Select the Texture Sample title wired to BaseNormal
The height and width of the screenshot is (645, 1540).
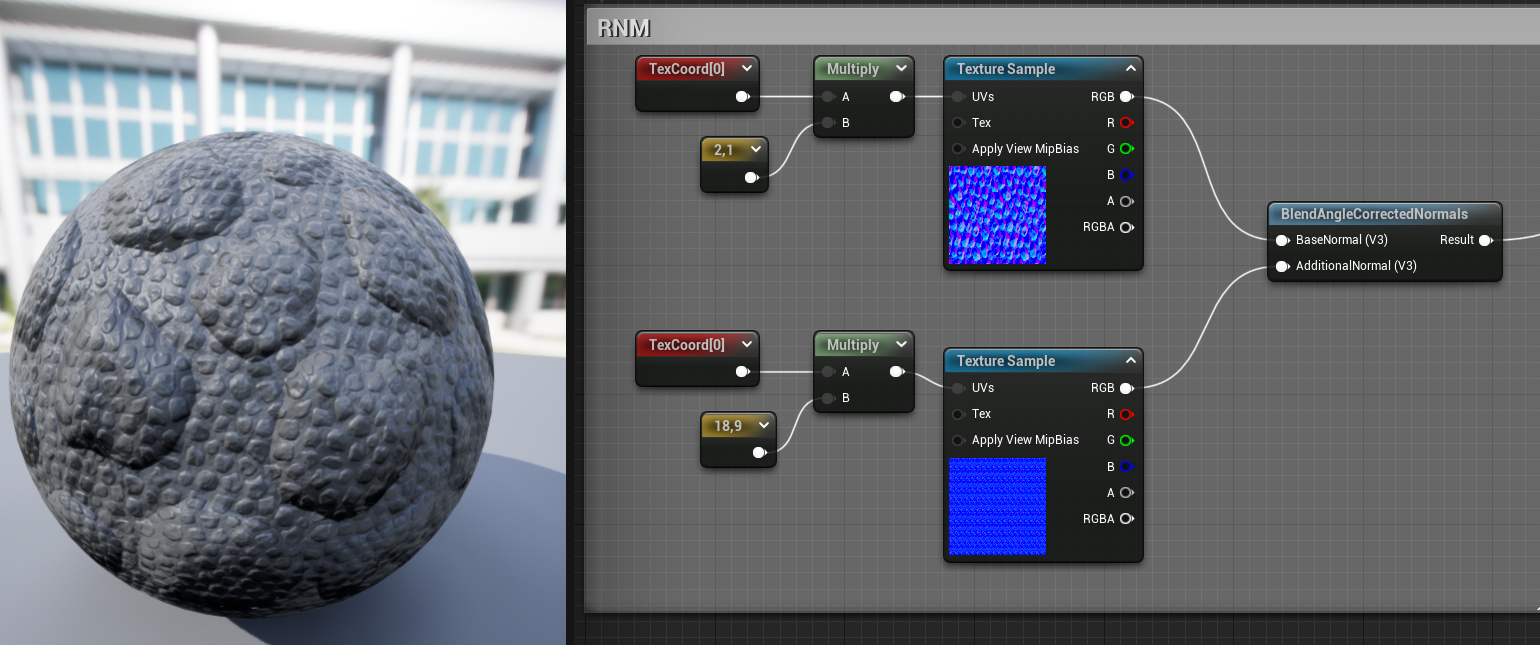(1005, 69)
